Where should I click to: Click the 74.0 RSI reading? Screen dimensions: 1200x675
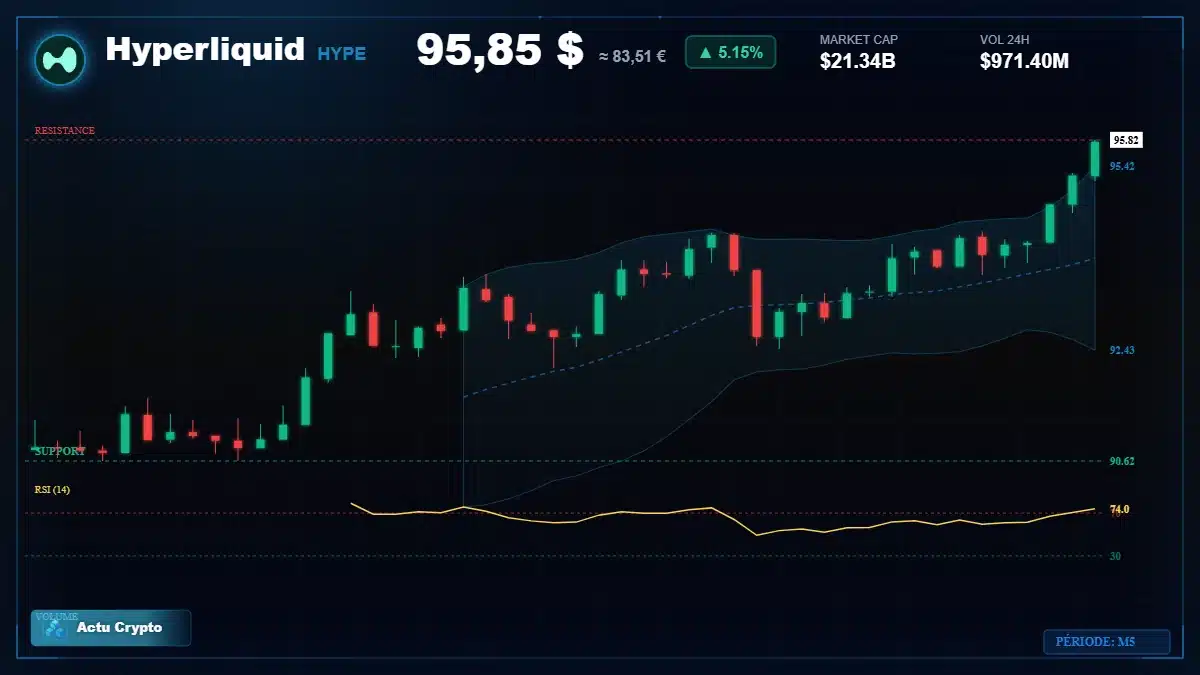pos(1119,510)
